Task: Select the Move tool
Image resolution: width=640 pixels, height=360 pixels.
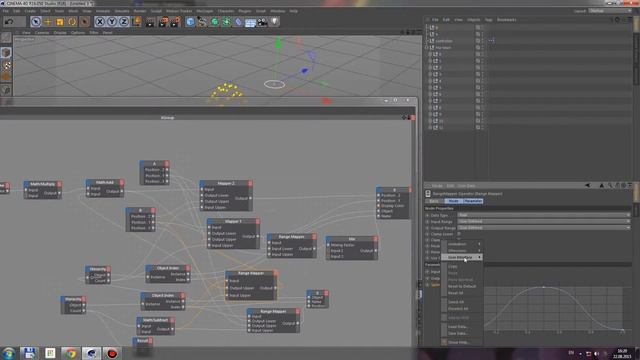Action: point(48,22)
